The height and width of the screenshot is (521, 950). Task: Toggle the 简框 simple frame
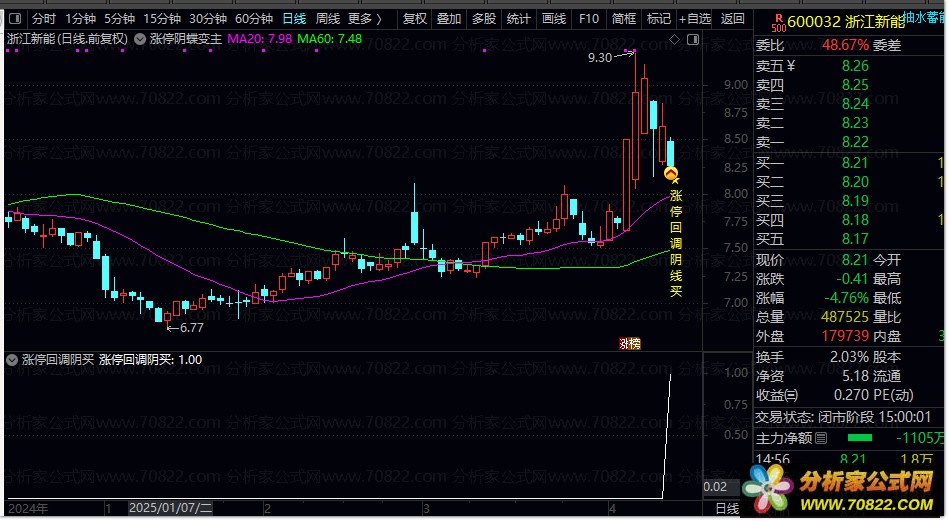pos(623,19)
